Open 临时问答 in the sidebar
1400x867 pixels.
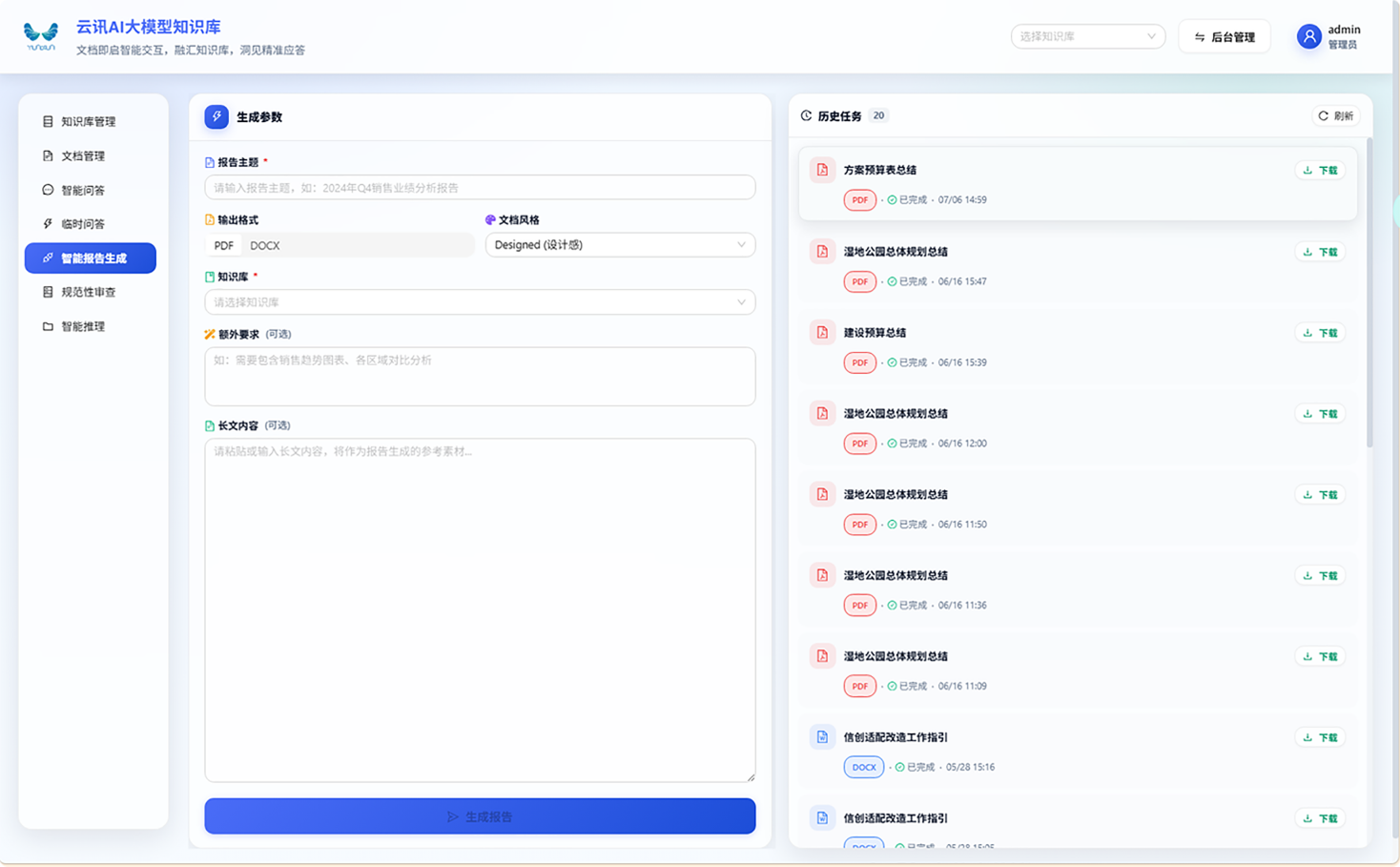pyautogui.click(x=91, y=224)
